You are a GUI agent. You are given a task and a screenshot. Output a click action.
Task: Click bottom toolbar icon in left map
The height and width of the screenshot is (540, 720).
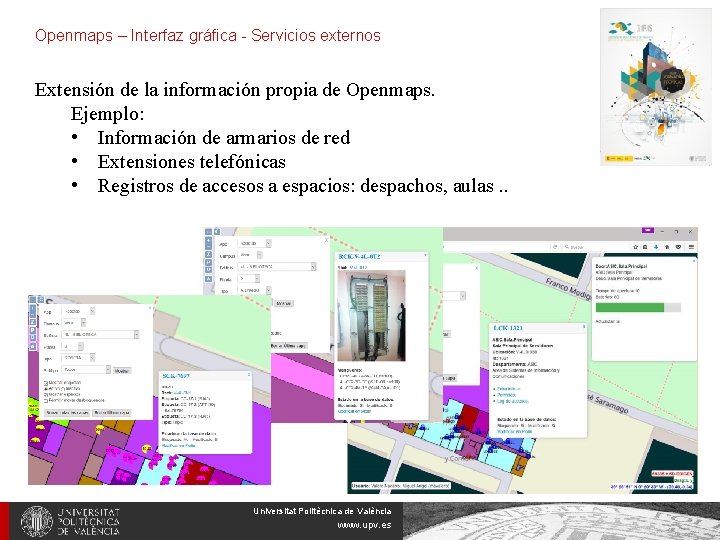point(33,346)
